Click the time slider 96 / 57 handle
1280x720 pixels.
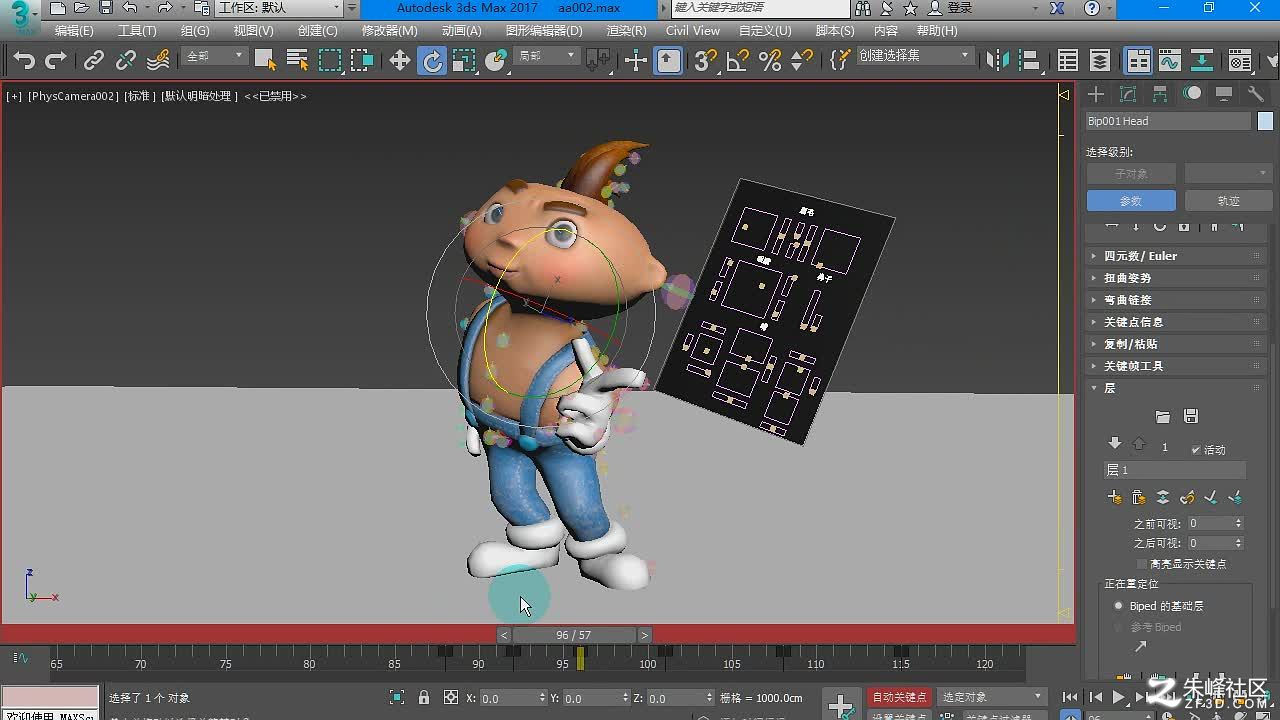(574, 635)
